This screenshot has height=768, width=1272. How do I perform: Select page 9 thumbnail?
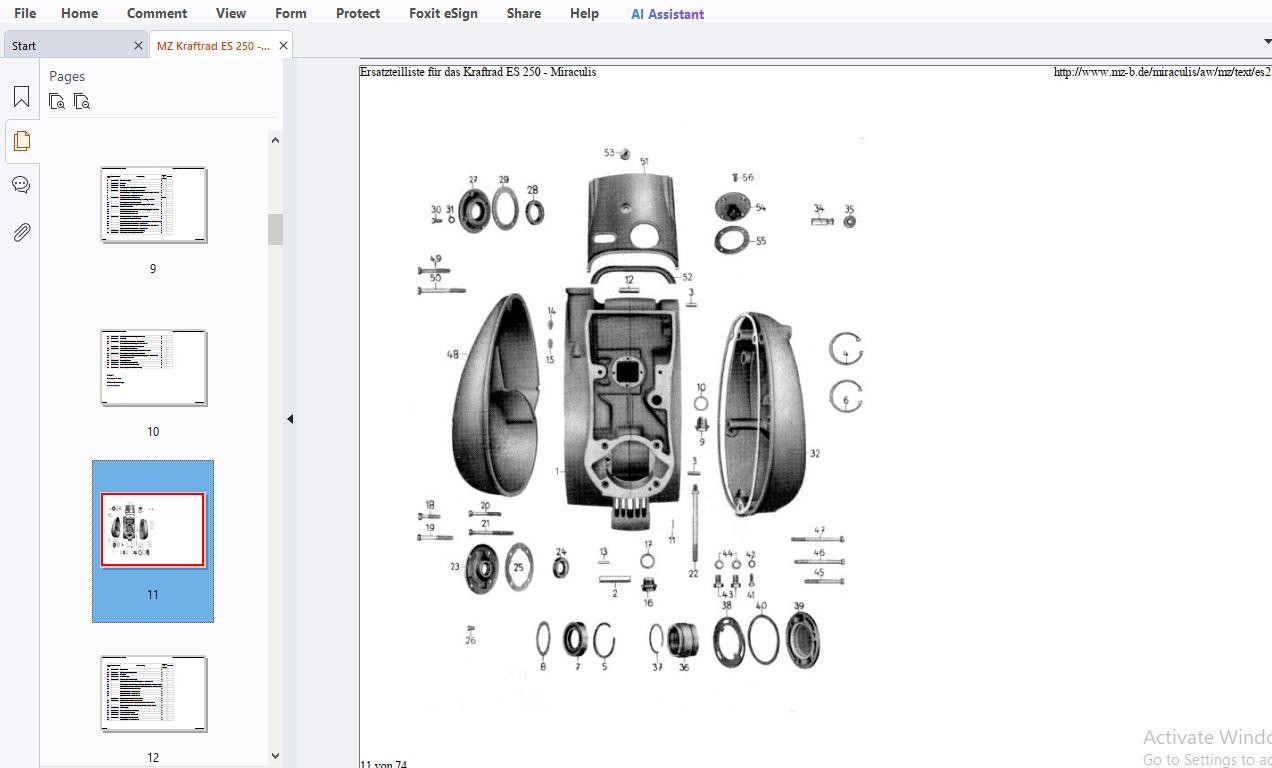[154, 205]
